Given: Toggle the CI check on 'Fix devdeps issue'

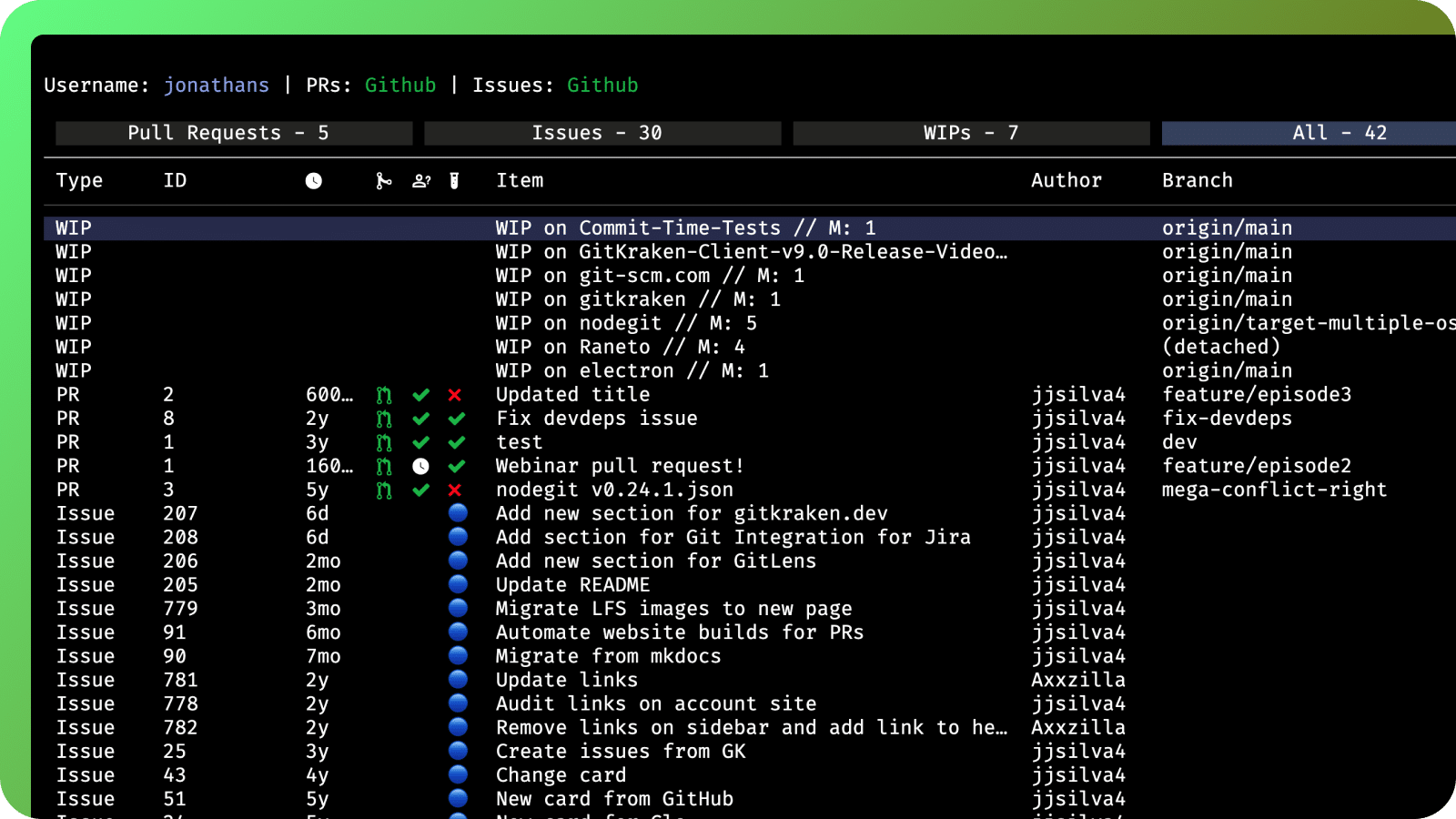Looking at the screenshot, I should coord(454,419).
